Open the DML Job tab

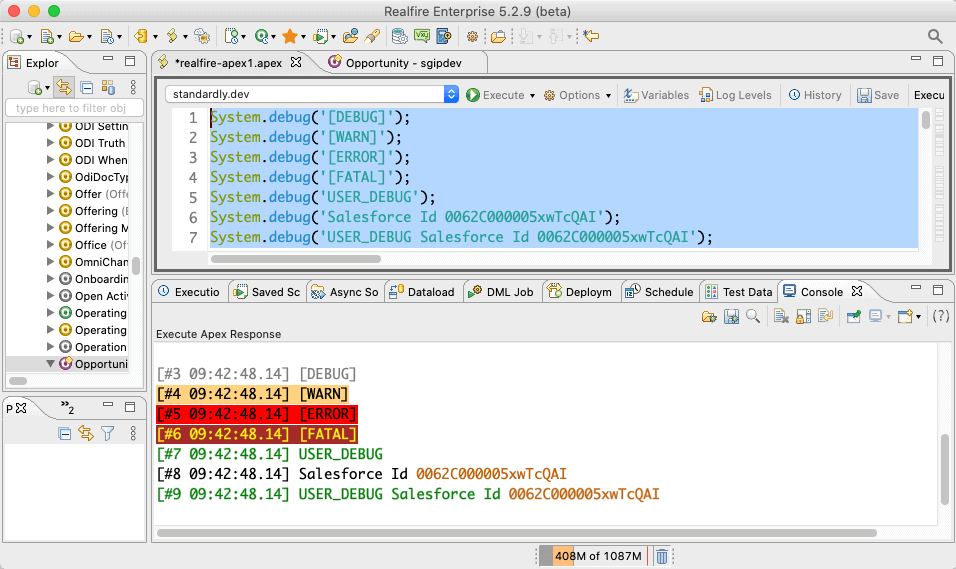501,292
